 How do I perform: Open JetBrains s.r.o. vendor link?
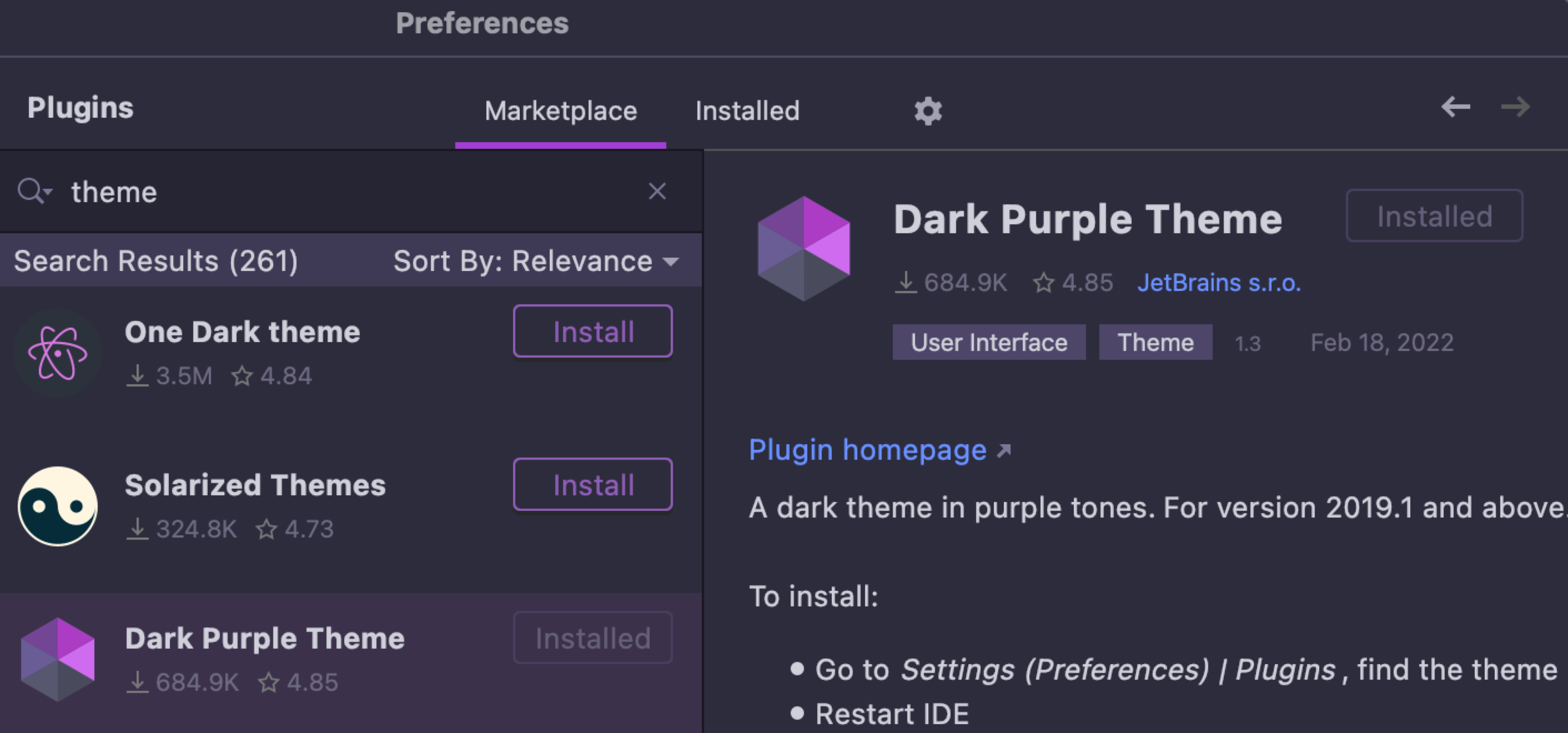(x=1219, y=283)
